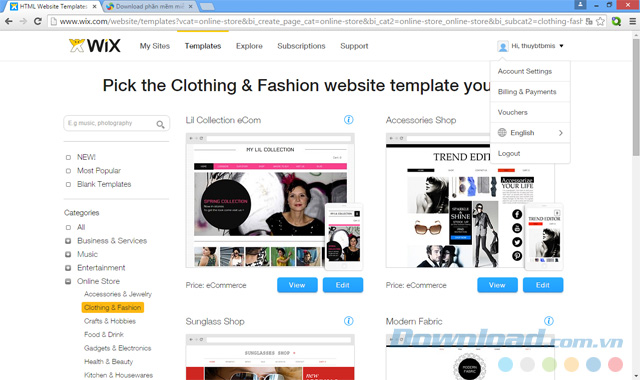Open Crafts & Hobbies subcategory
The image size is (640, 380).
(110, 321)
